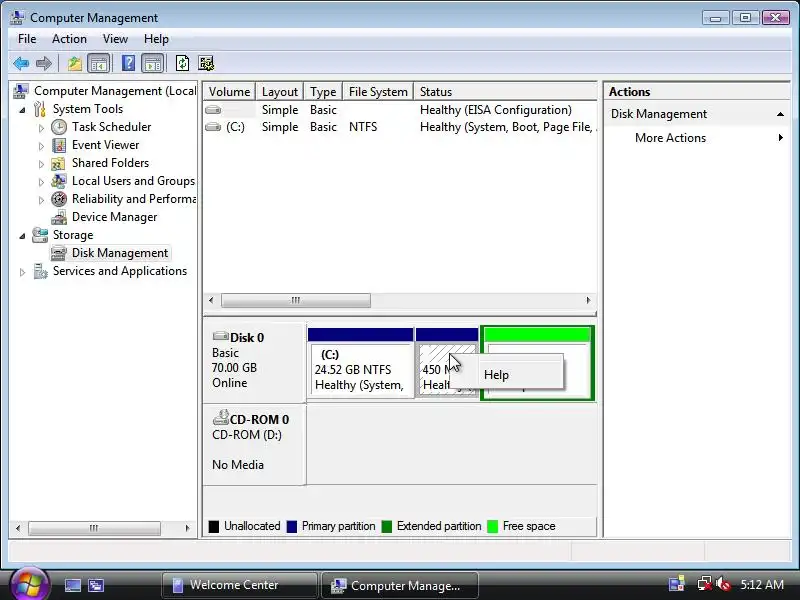Click the CD-ROM 0 drive icon
Image resolution: width=800 pixels, height=600 pixels.
click(220, 418)
